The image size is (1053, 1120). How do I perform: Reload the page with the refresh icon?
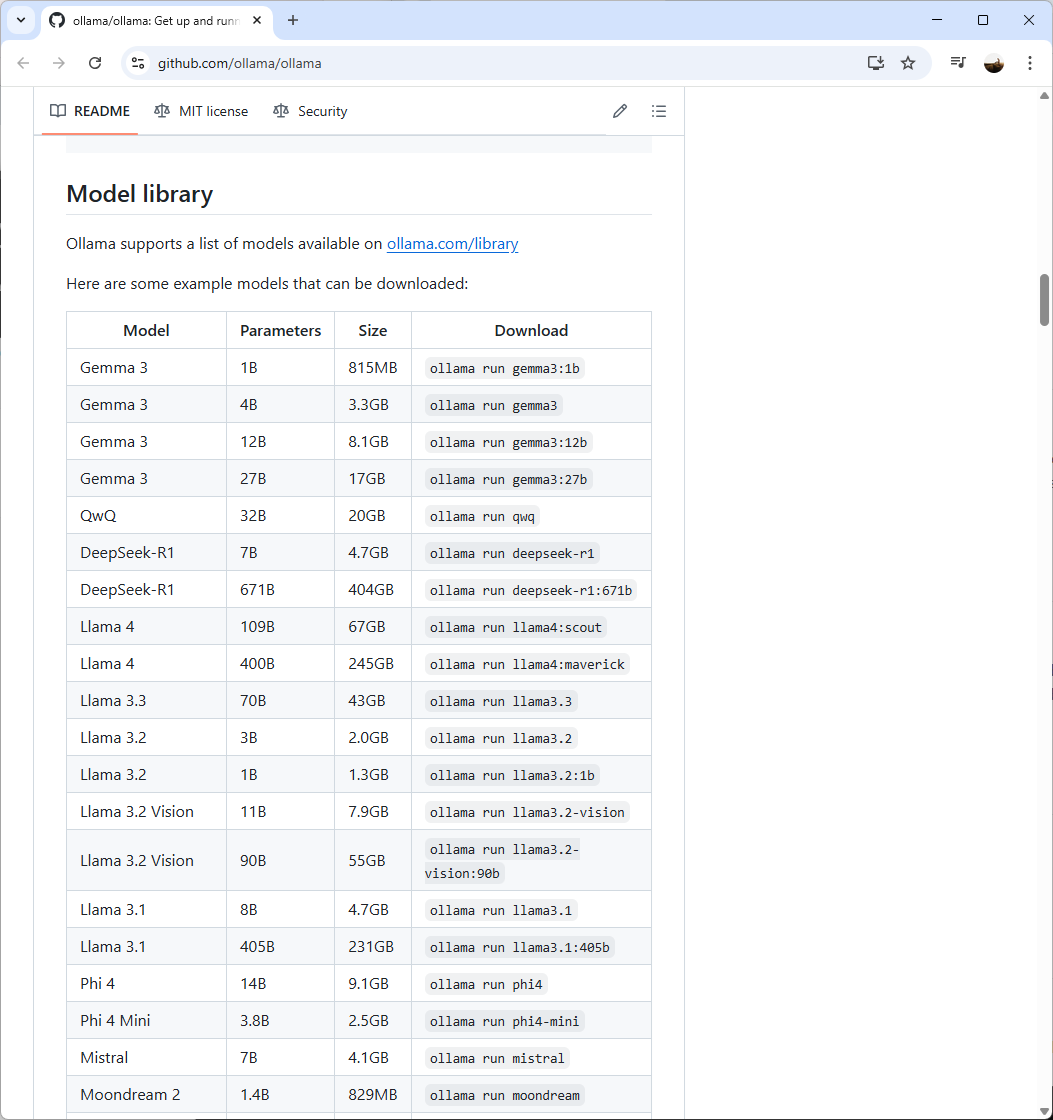coord(95,63)
